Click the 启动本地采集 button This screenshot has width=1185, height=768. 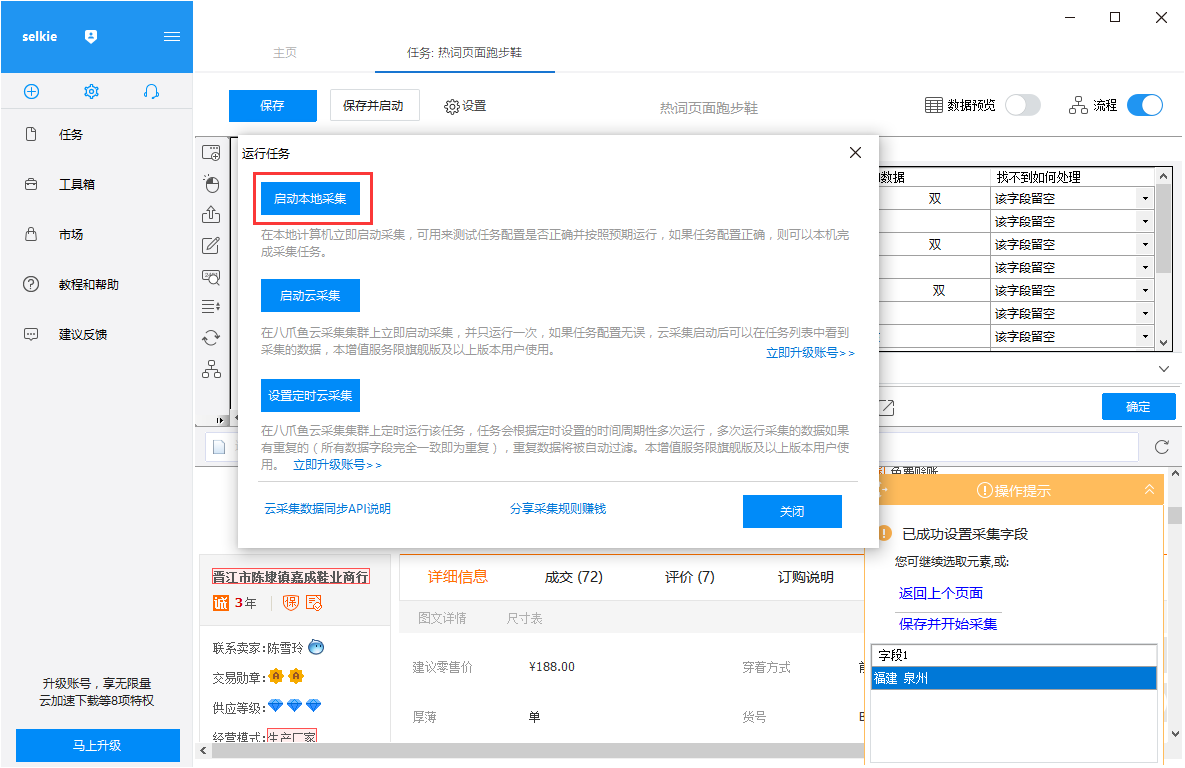click(x=310, y=199)
